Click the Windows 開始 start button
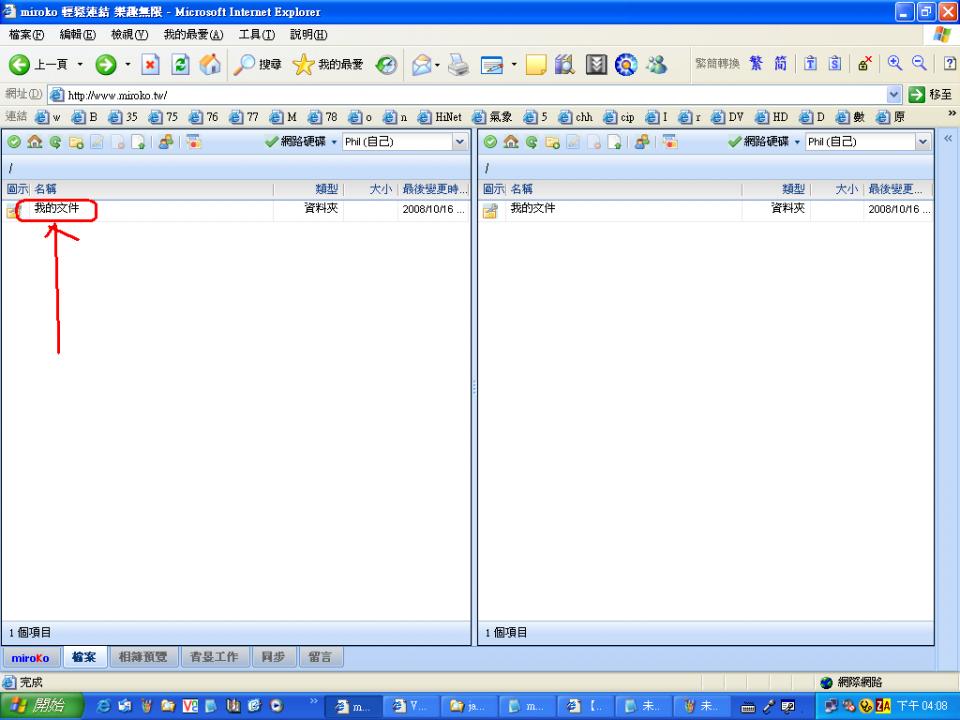Screen dimensions: 960x720 click(x=40, y=706)
